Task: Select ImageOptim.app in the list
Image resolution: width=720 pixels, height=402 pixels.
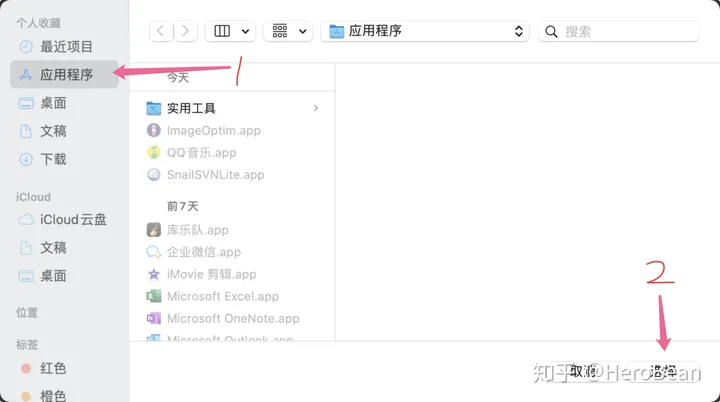Action: click(232, 130)
